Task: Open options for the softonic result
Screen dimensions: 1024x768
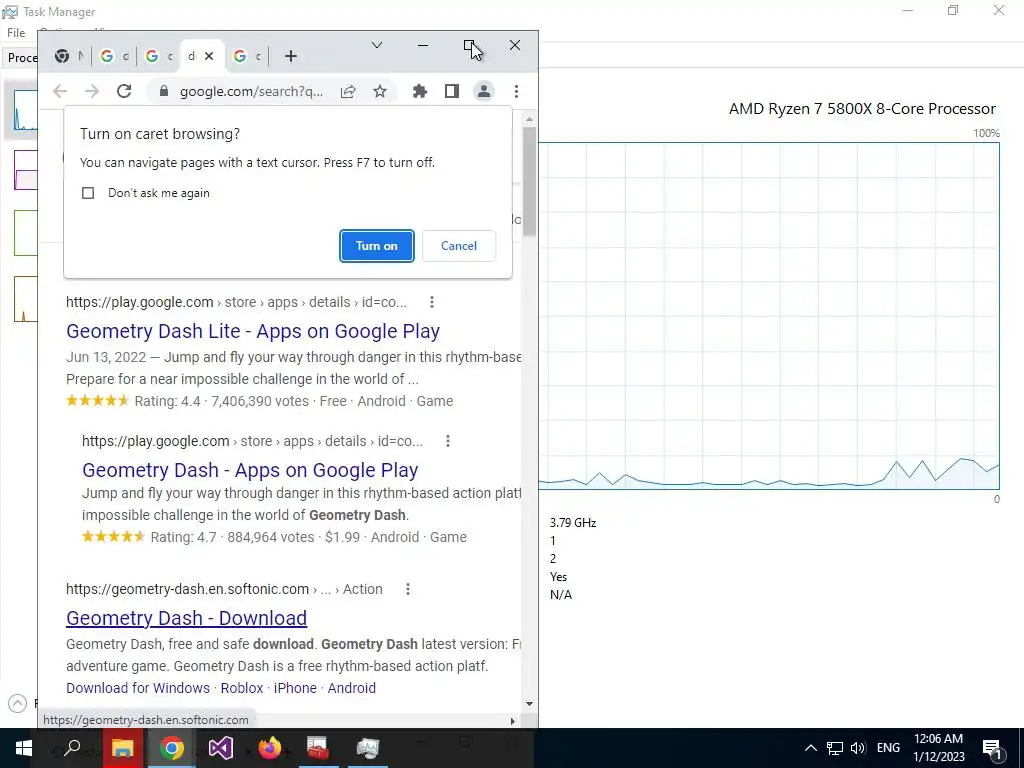Action: (408, 589)
